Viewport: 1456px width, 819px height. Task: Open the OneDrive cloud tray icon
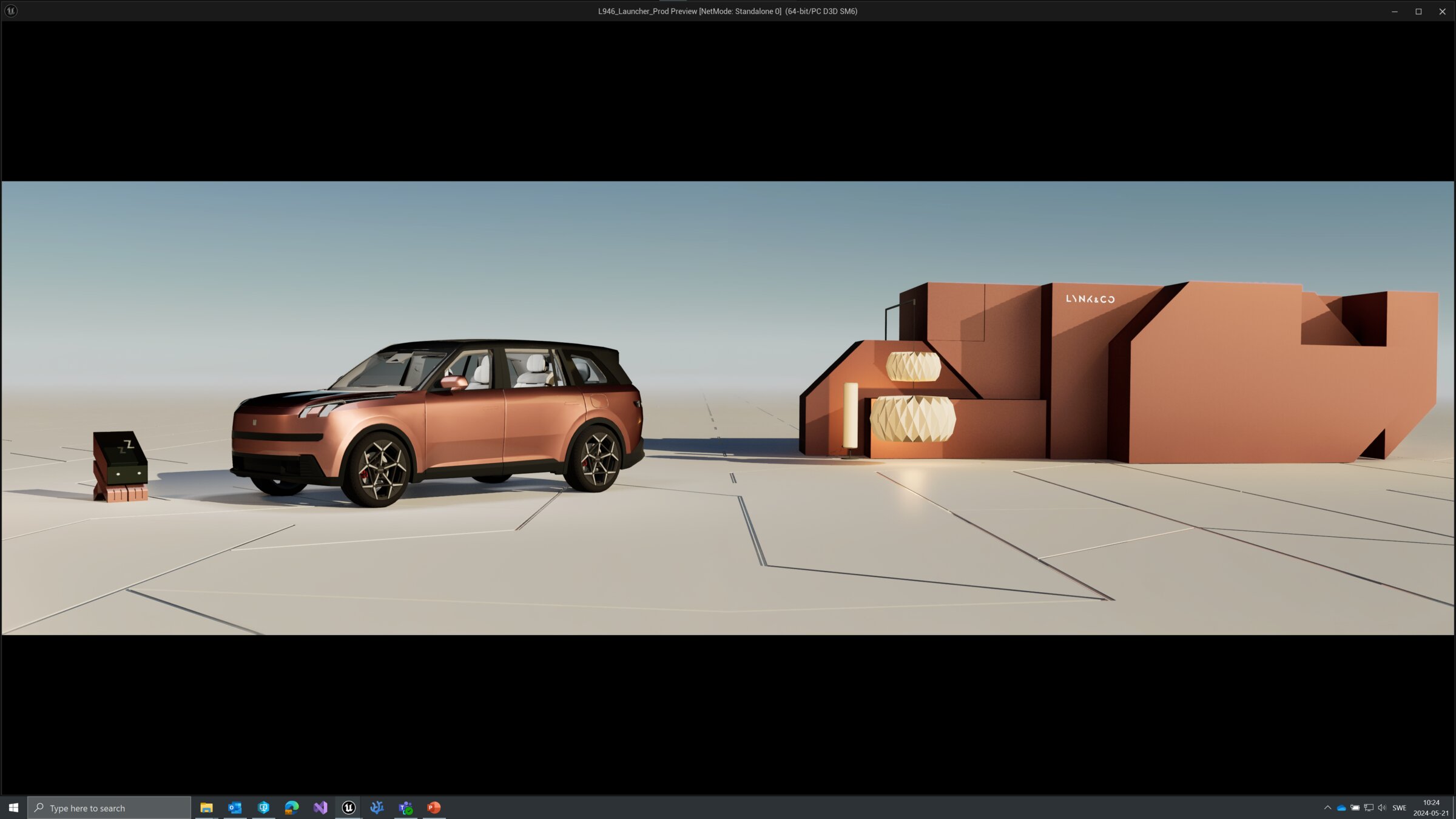[x=1341, y=807]
